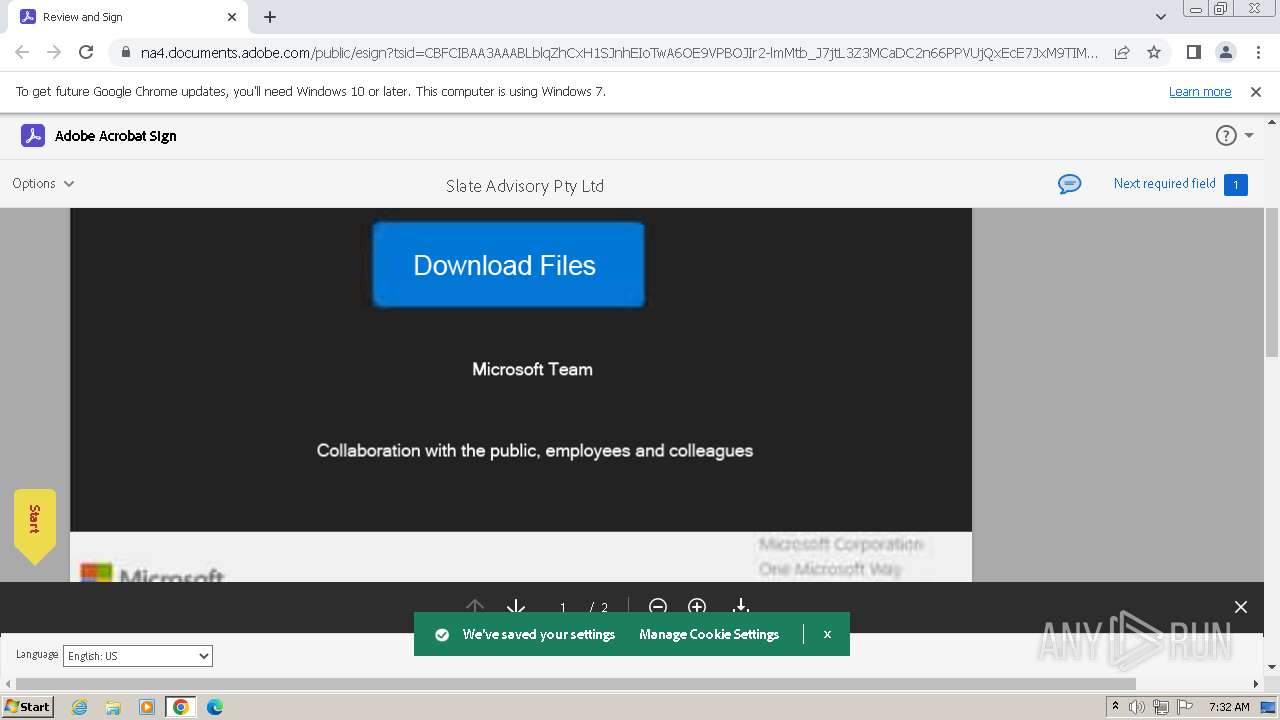Click the 7:32 AM clock
1280x720 pixels.
pyautogui.click(x=1229, y=707)
